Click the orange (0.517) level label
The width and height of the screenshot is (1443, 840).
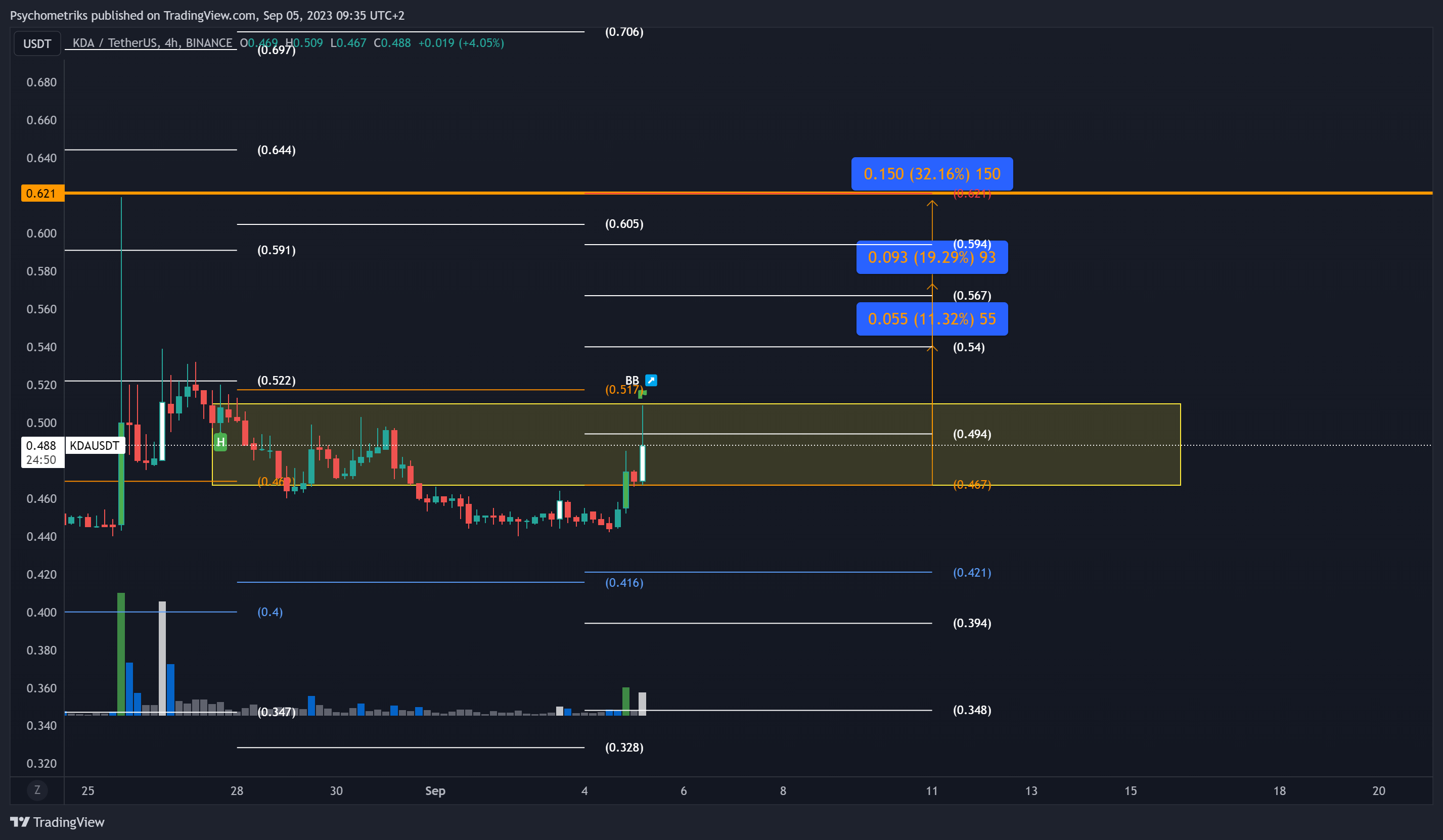(623, 390)
